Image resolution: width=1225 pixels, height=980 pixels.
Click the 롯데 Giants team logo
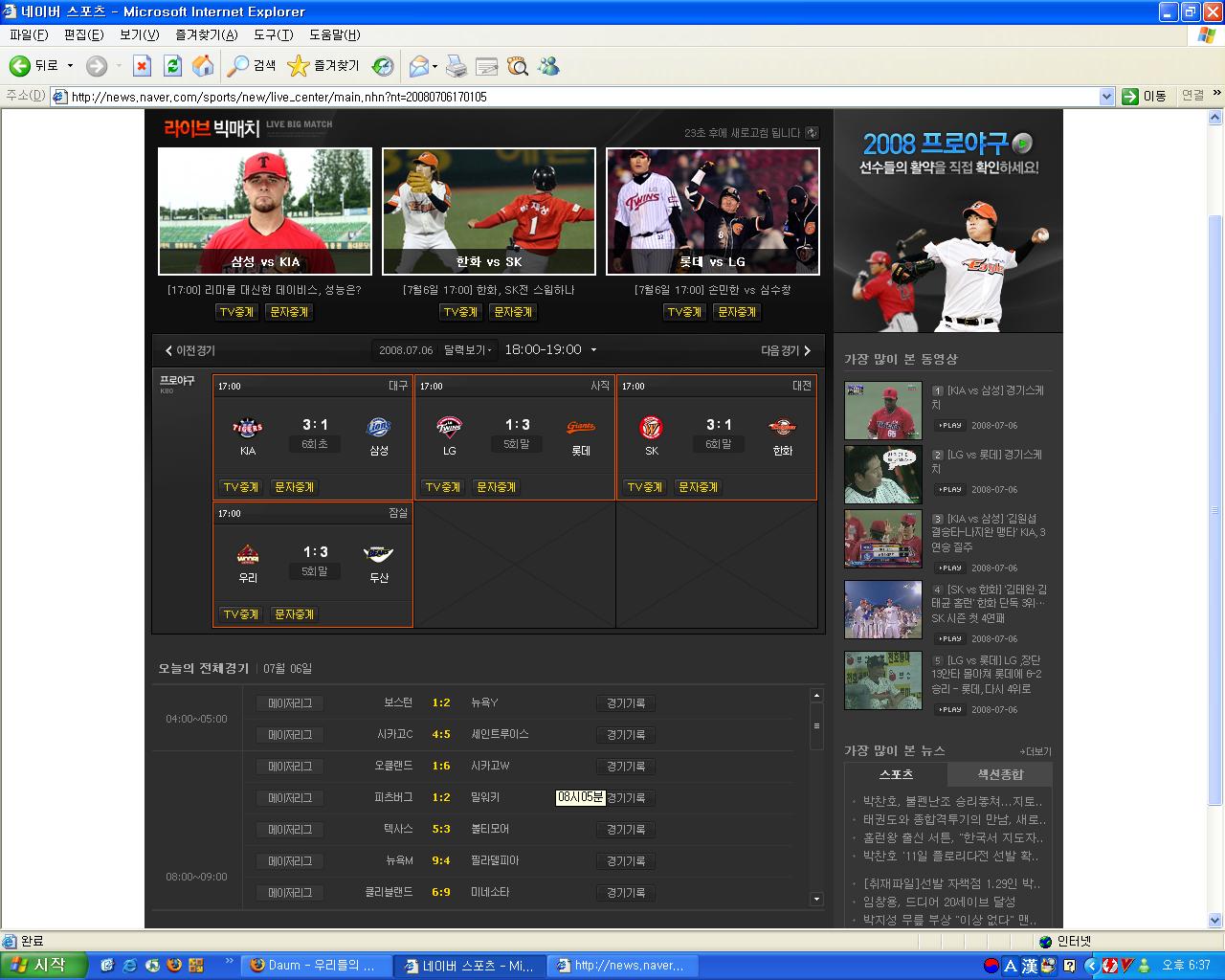[x=581, y=427]
